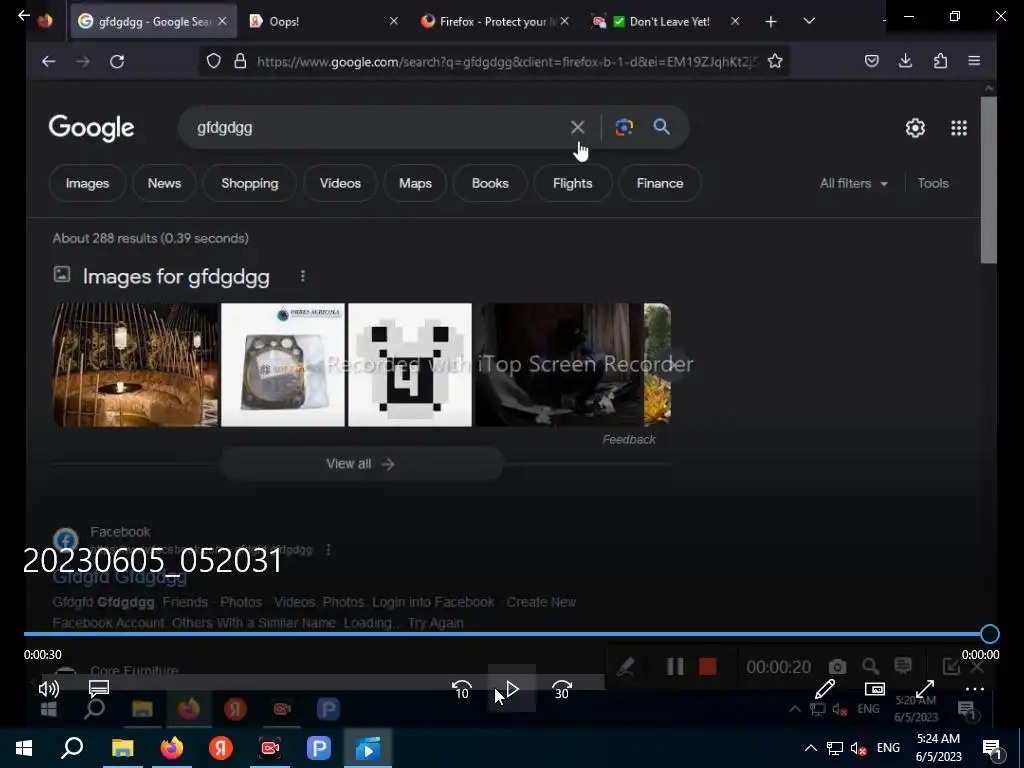Open a new tab with plus
Screen dimensions: 1024x768
click(771, 22)
